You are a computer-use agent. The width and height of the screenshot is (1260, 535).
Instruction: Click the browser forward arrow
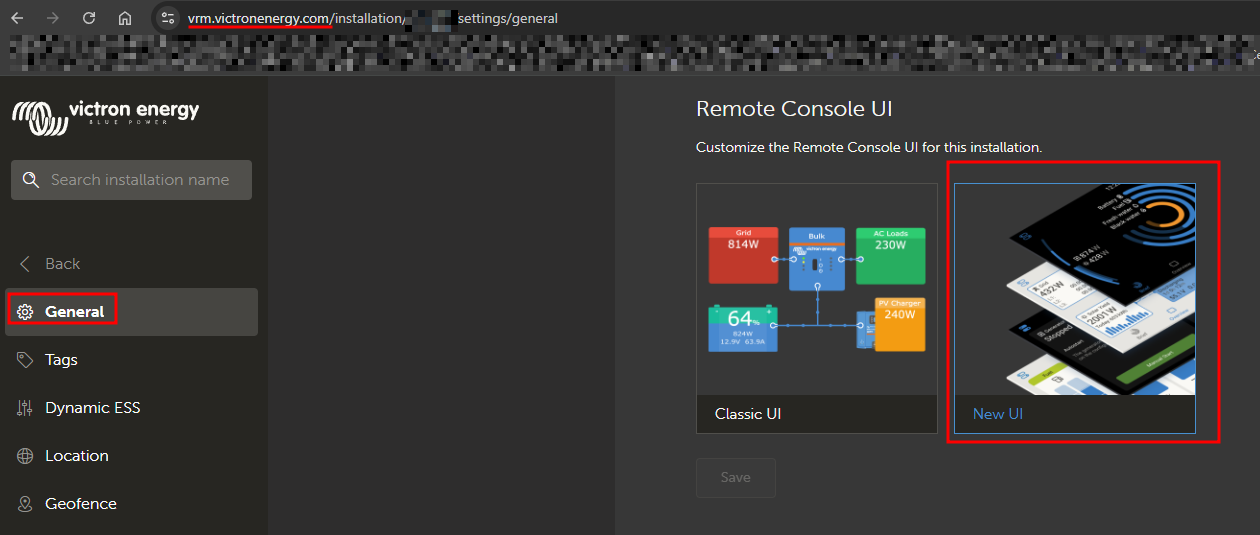coord(53,18)
